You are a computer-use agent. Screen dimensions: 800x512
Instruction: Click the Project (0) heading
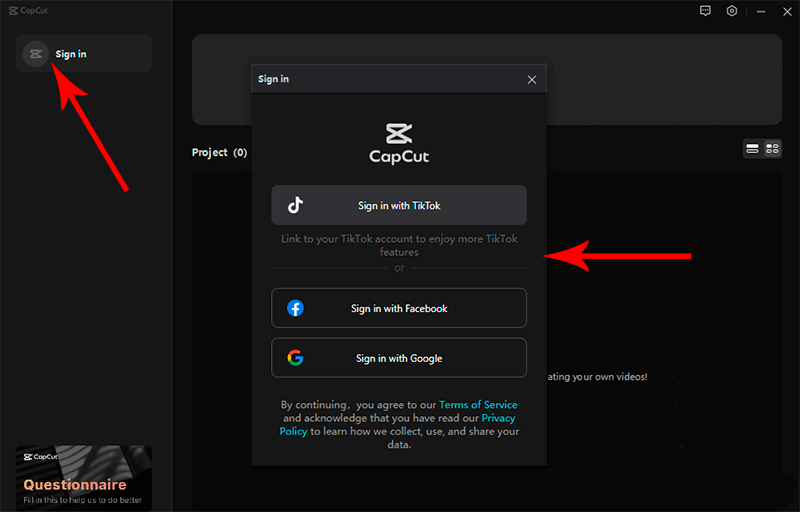click(x=219, y=152)
